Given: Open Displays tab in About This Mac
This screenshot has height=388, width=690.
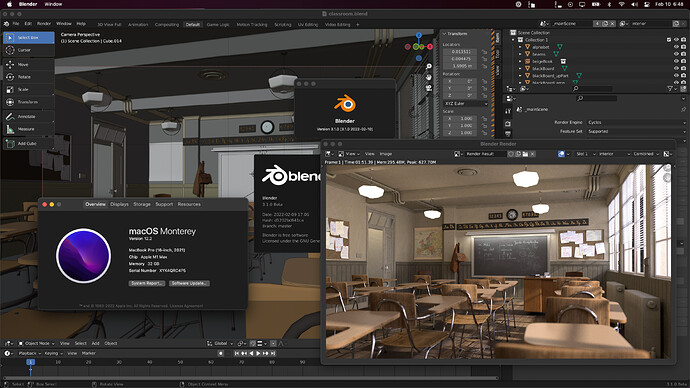Looking at the screenshot, I should (x=119, y=205).
